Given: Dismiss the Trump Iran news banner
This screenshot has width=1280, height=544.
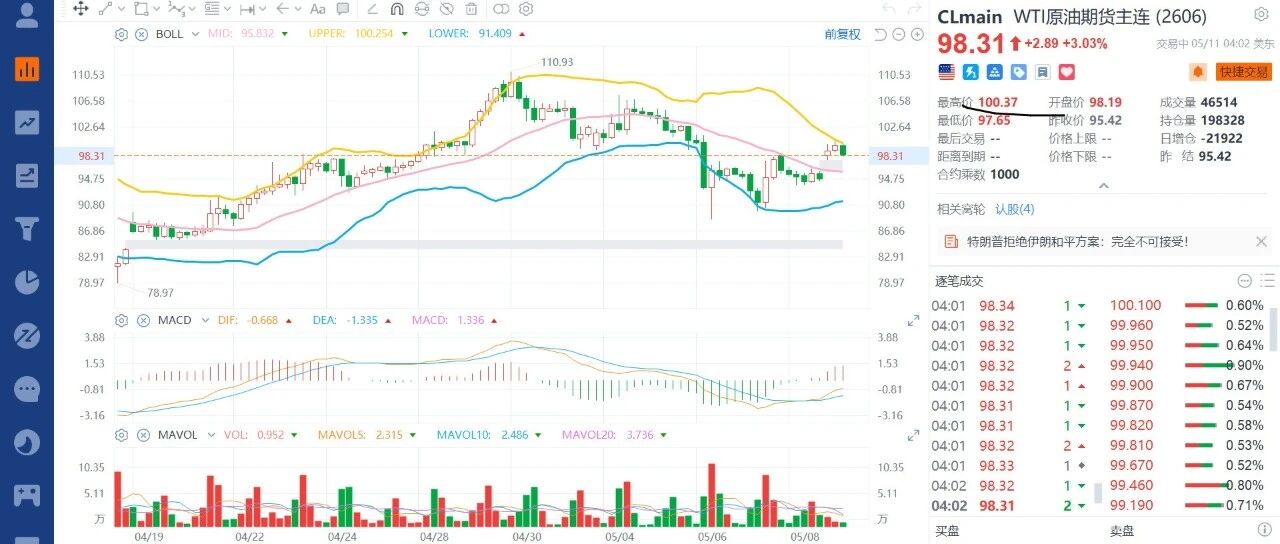Looking at the screenshot, I should [x=1261, y=242].
